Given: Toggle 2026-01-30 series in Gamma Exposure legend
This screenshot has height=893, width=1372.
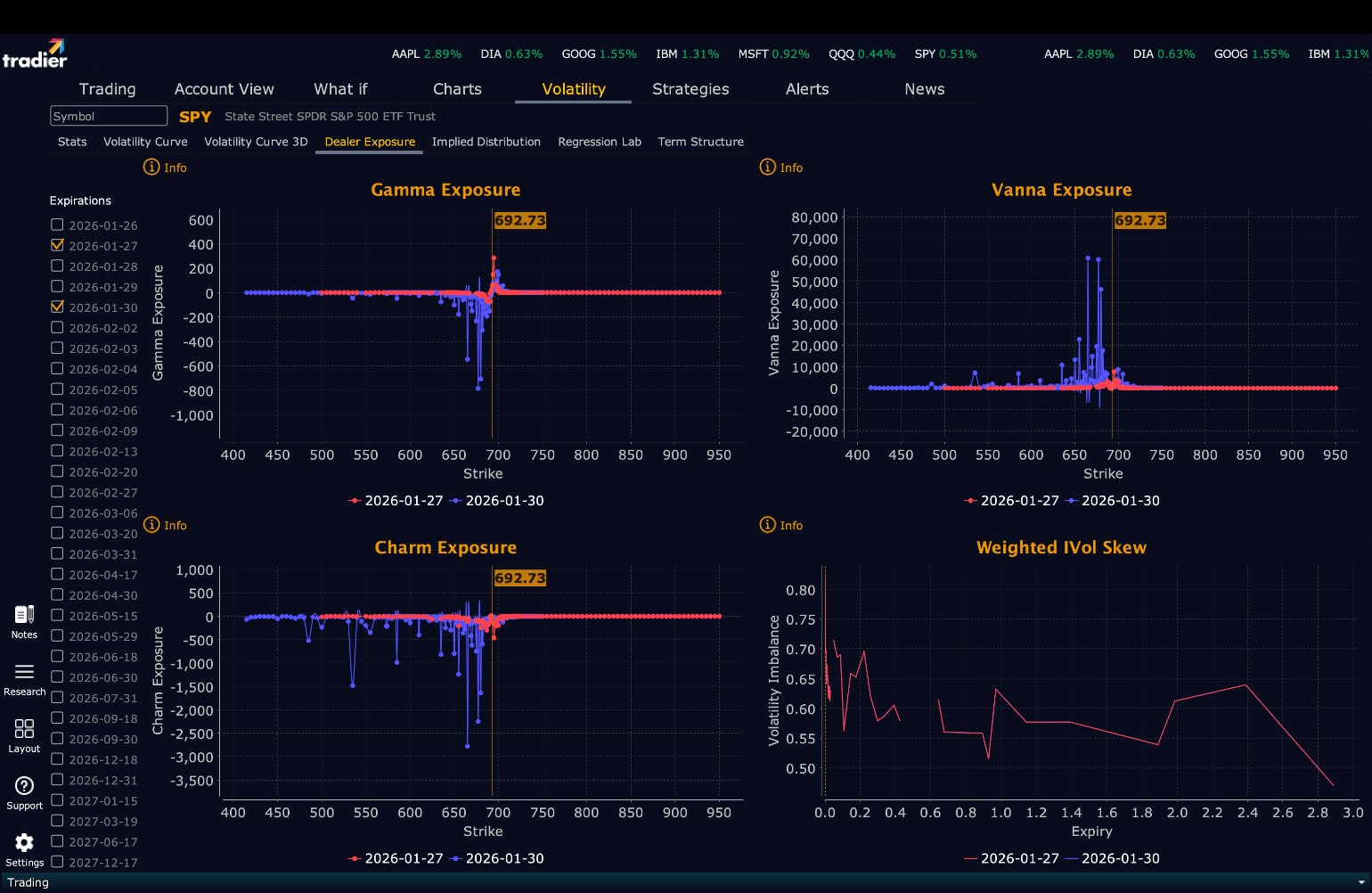Looking at the screenshot, I should pos(497,501).
